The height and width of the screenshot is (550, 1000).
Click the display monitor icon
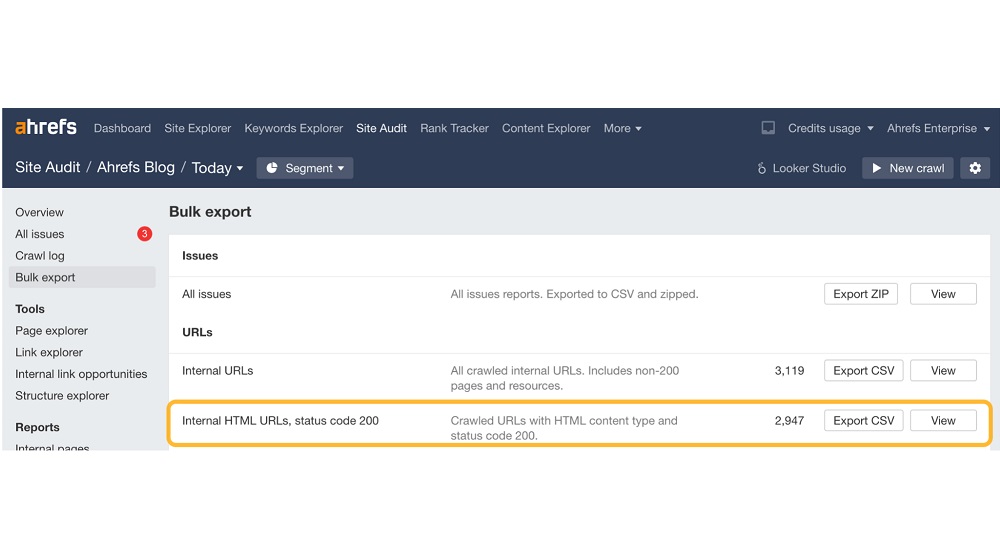[x=768, y=128]
